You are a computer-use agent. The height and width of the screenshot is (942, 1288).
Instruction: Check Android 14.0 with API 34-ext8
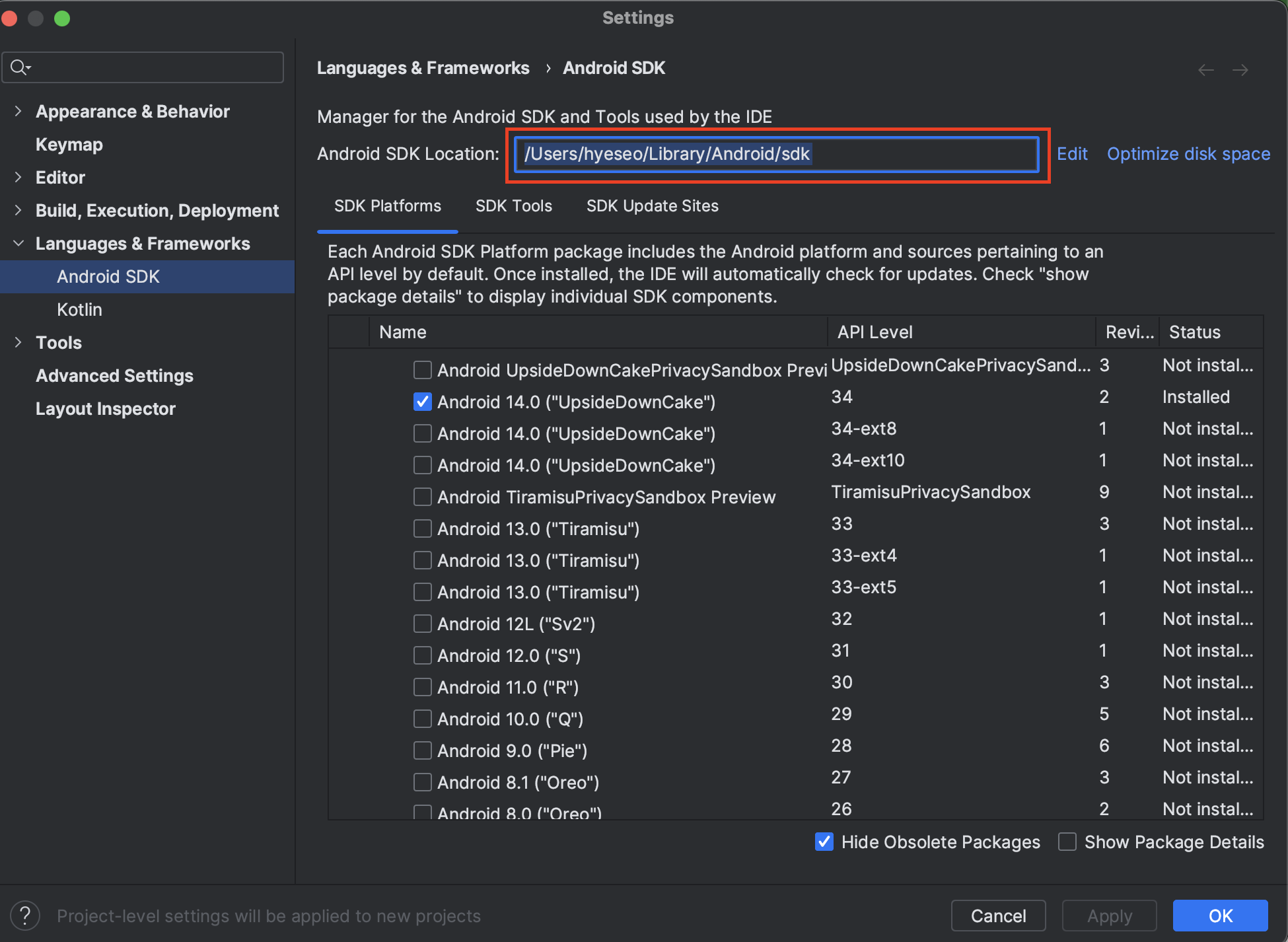pos(423,433)
